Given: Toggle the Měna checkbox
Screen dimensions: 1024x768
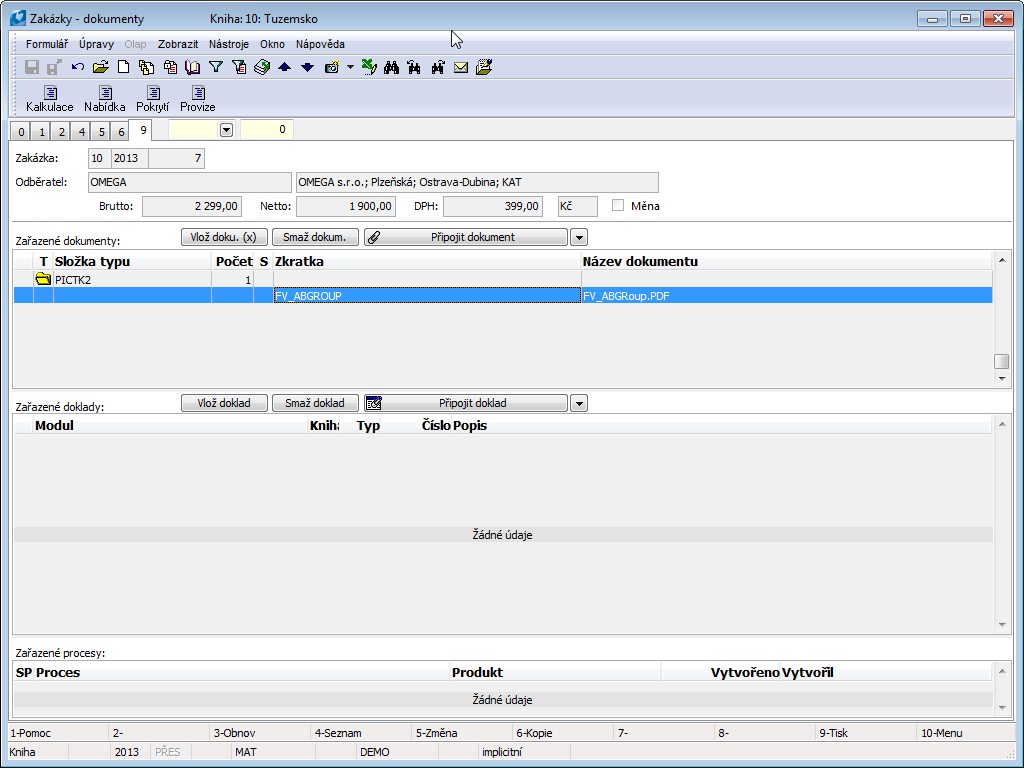Looking at the screenshot, I should (x=618, y=206).
